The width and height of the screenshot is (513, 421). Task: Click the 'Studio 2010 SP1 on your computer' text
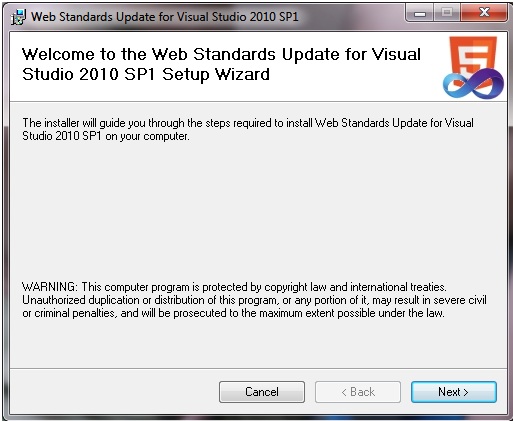click(x=106, y=136)
